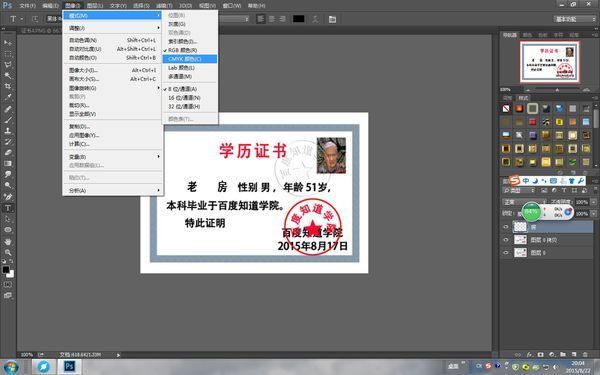This screenshot has width=600, height=375.
Task: Click 自动色调(N) menu entry
Action: 113,40
